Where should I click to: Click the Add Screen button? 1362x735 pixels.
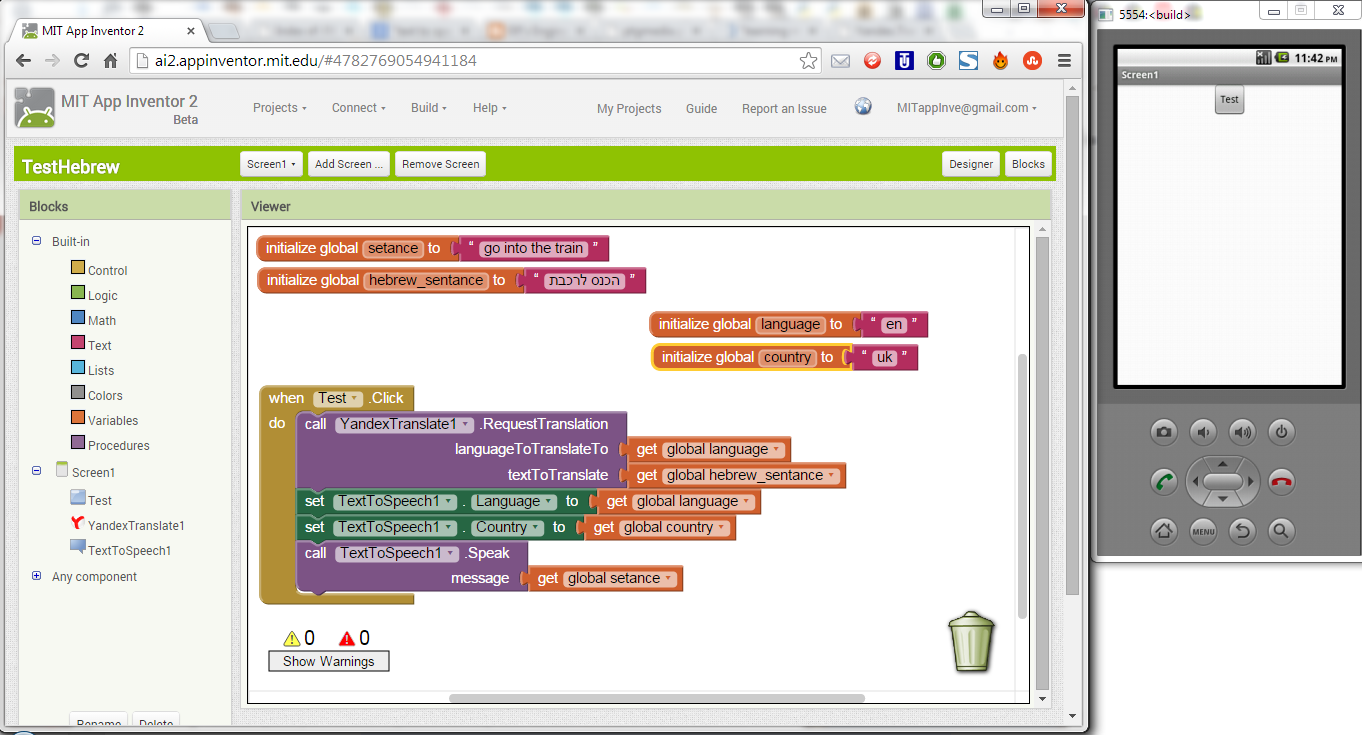(348, 164)
